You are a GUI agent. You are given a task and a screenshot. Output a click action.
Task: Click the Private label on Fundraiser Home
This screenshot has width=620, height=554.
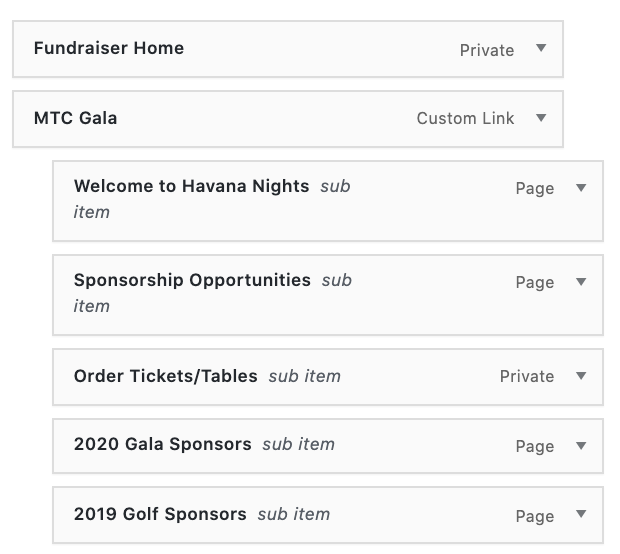487,50
